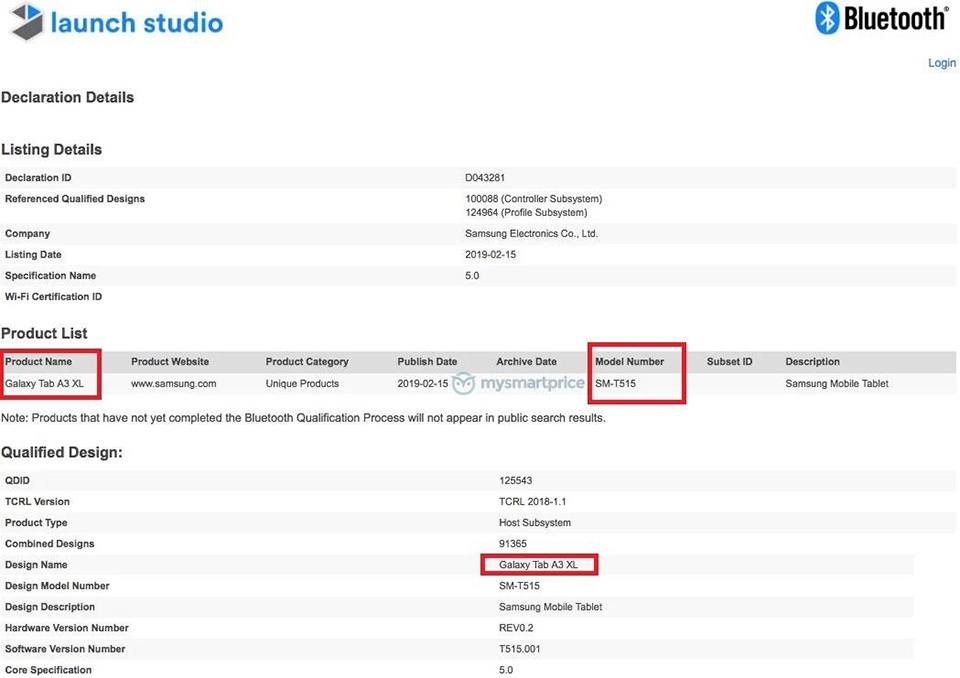960x678 pixels.
Task: Select Samsung Mobile Tablet in Product List row
Action: pos(837,383)
